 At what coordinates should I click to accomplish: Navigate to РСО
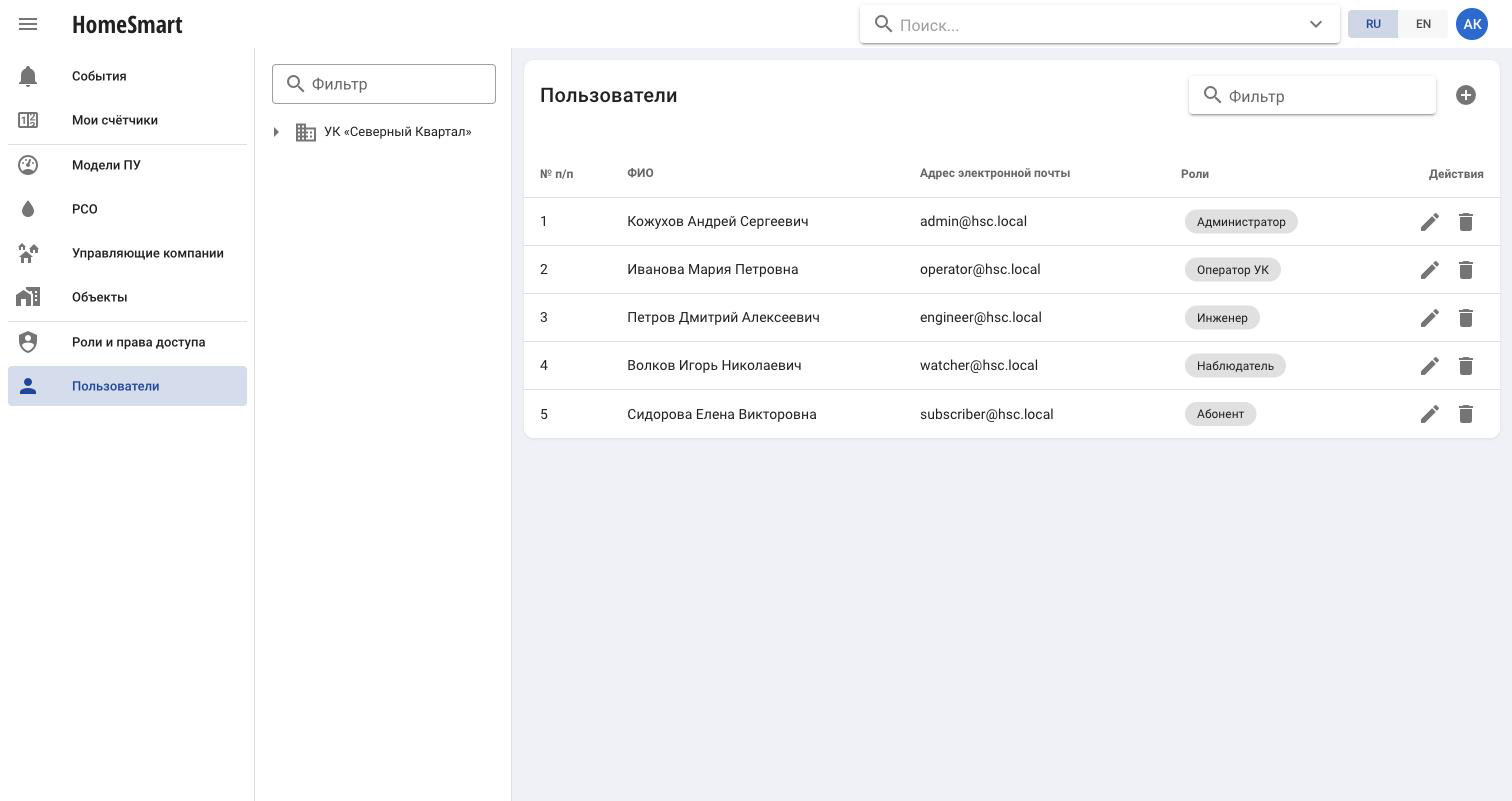point(128,209)
